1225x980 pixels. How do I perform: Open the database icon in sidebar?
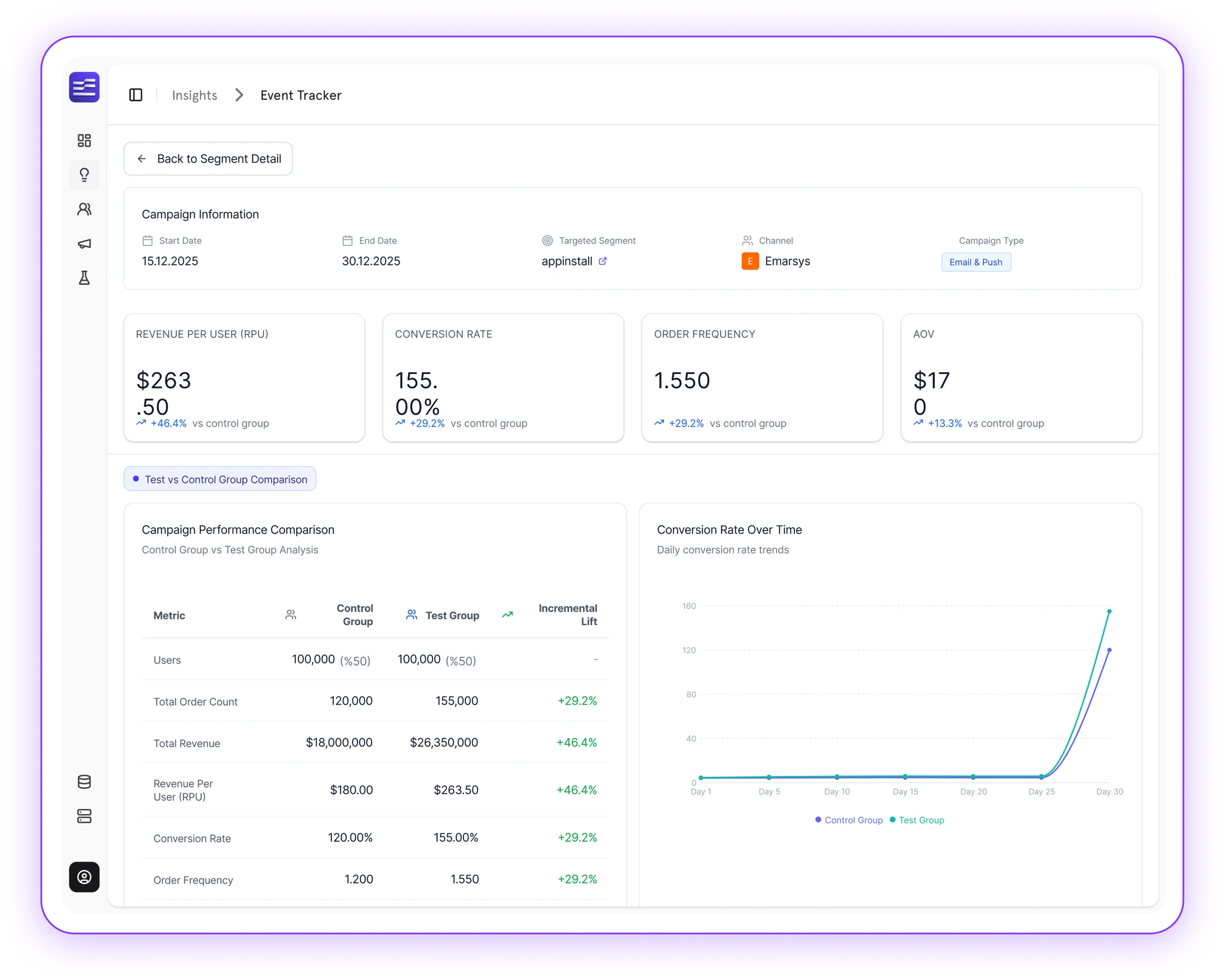(84, 782)
